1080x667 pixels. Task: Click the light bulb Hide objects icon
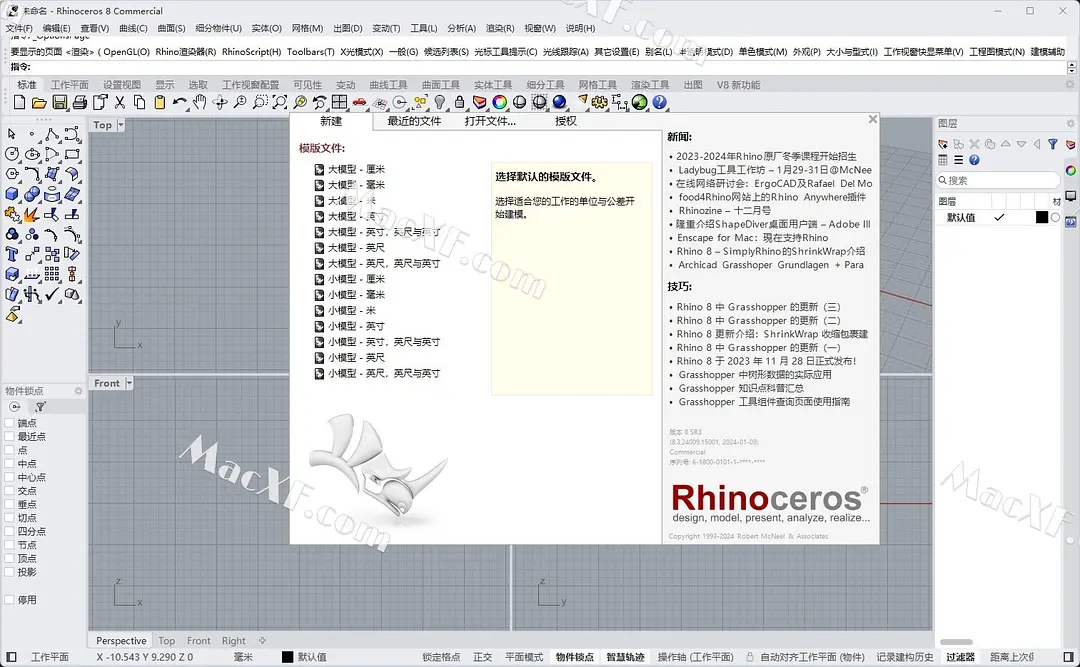pyautogui.click(x=439, y=103)
